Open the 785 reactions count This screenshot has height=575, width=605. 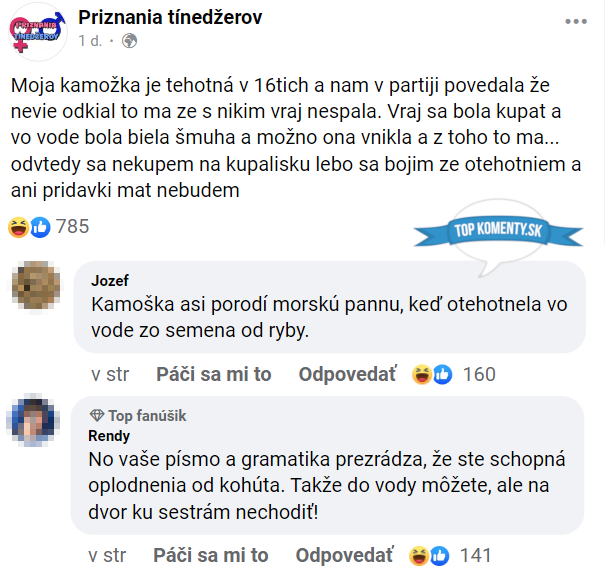(73, 226)
